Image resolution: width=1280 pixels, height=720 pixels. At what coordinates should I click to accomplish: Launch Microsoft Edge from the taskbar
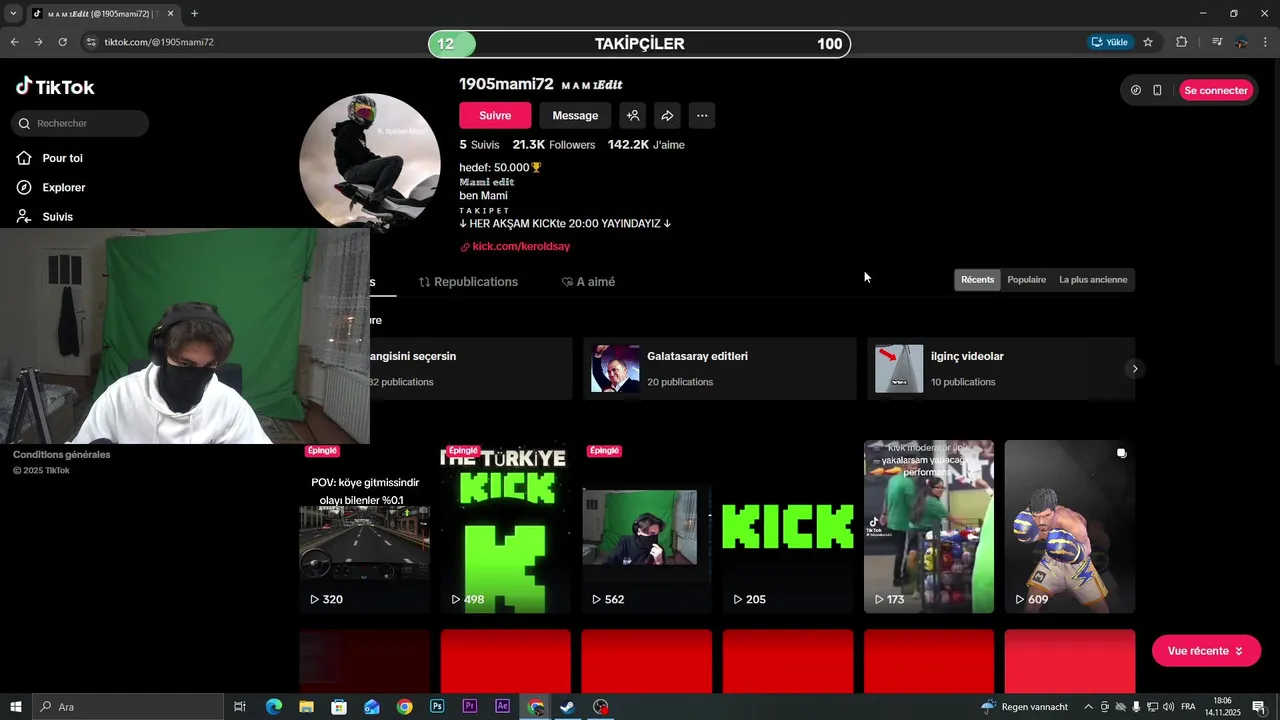[274, 707]
